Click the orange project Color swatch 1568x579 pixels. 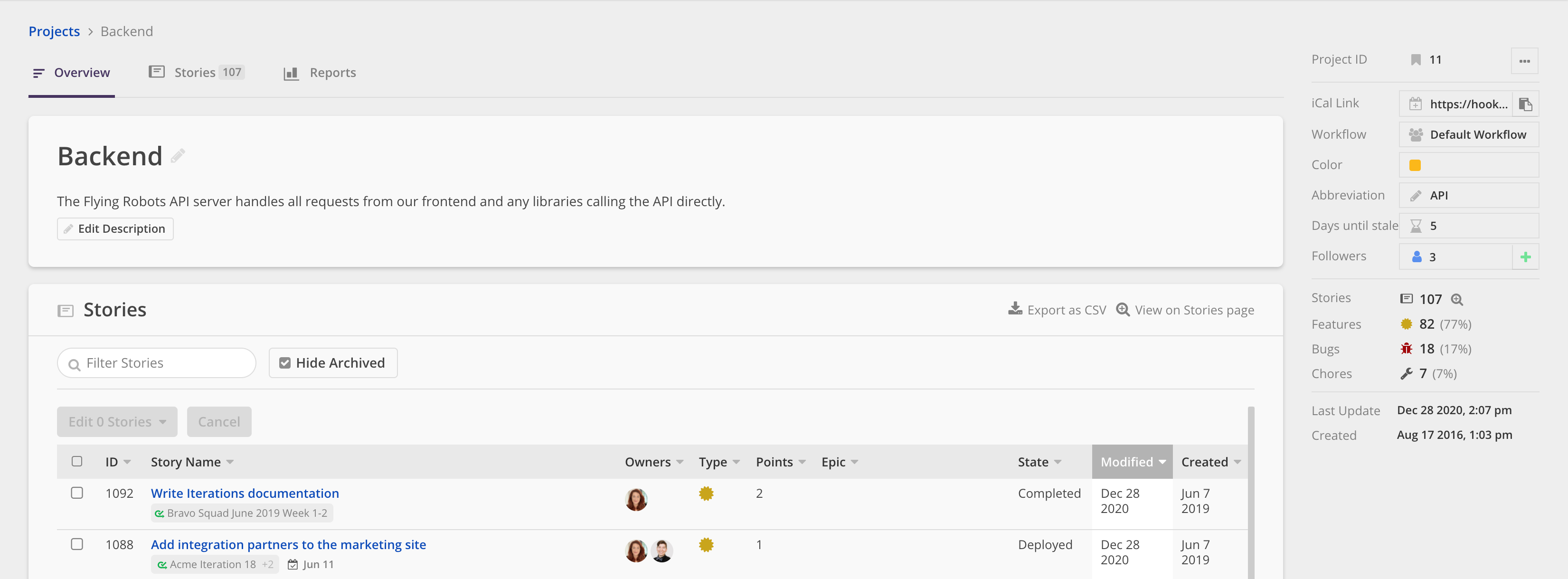[1415, 165]
